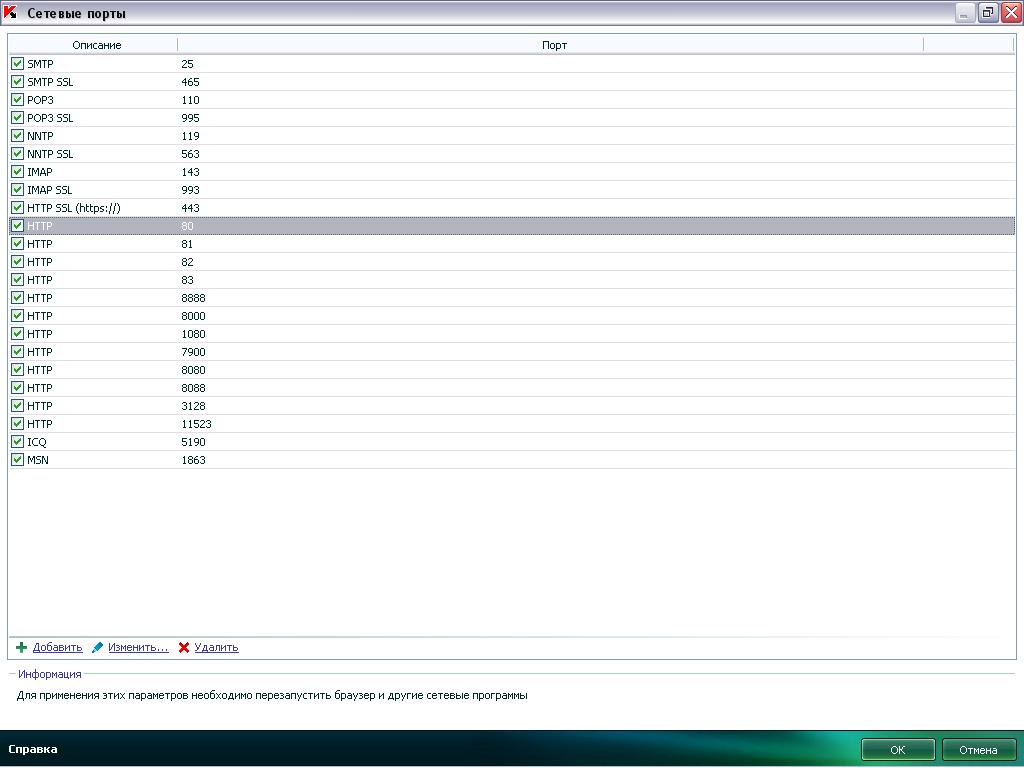Sort by the Порт column header
1024x768 pixels.
coord(554,45)
